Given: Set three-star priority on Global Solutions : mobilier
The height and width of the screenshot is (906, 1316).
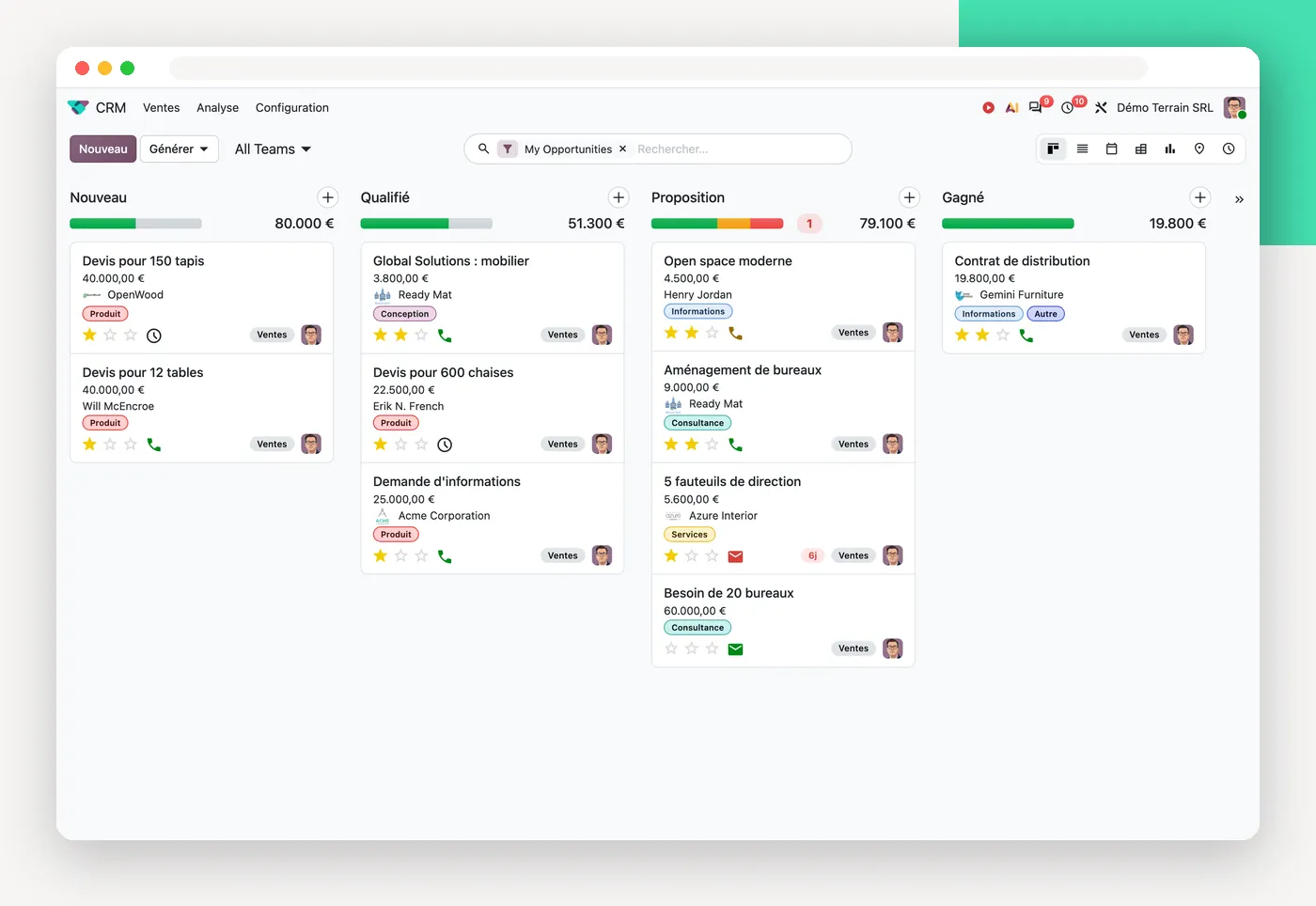Looking at the screenshot, I should point(421,336).
